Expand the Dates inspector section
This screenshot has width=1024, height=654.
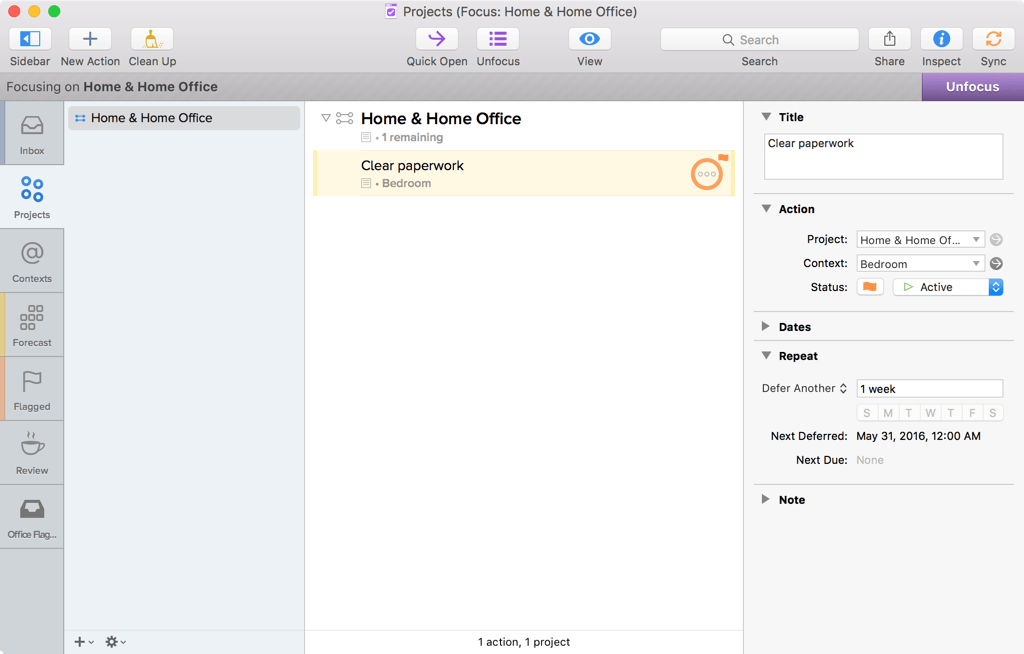pyautogui.click(x=765, y=327)
